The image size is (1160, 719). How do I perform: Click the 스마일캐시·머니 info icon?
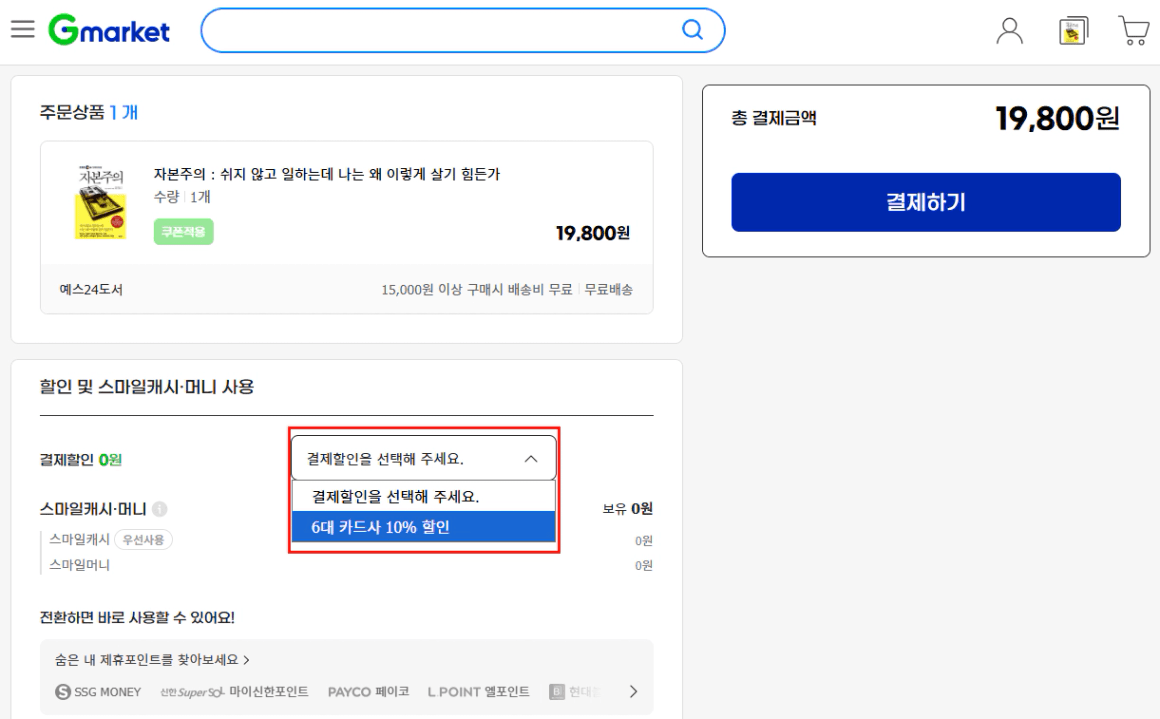(160, 509)
